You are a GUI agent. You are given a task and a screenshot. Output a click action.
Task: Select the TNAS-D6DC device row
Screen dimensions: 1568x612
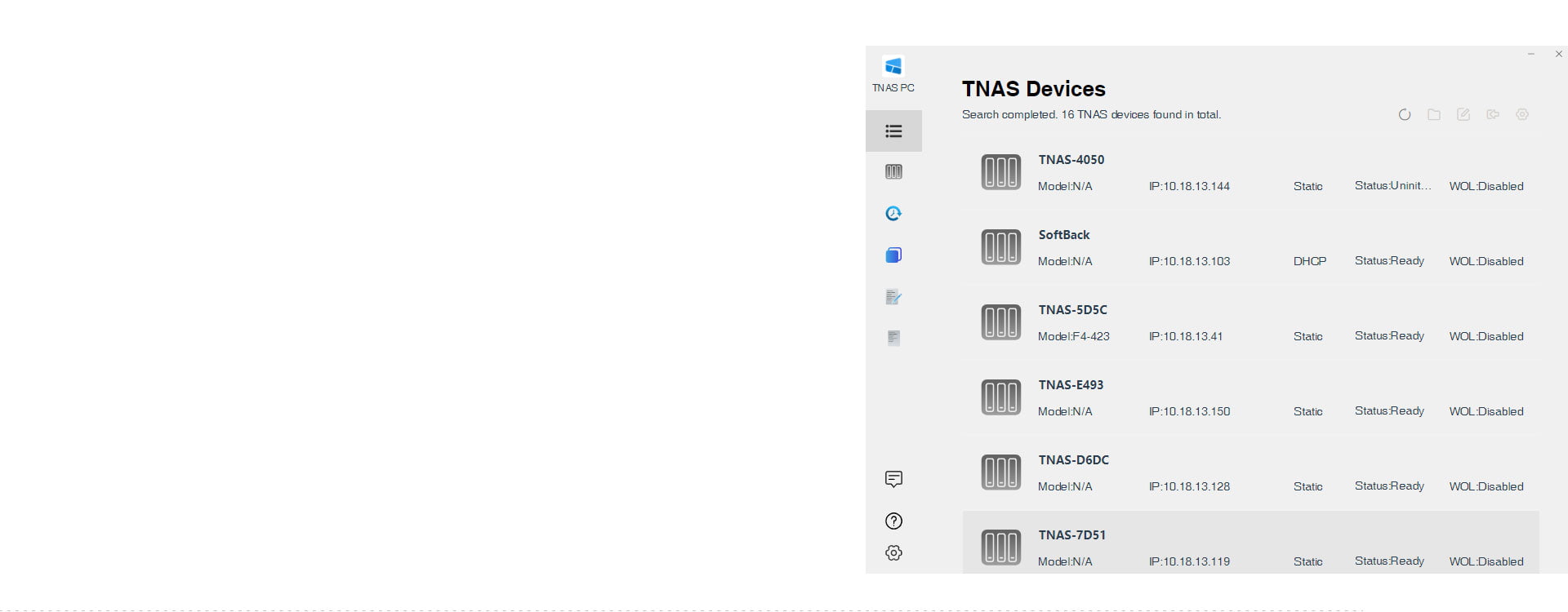click(1249, 473)
